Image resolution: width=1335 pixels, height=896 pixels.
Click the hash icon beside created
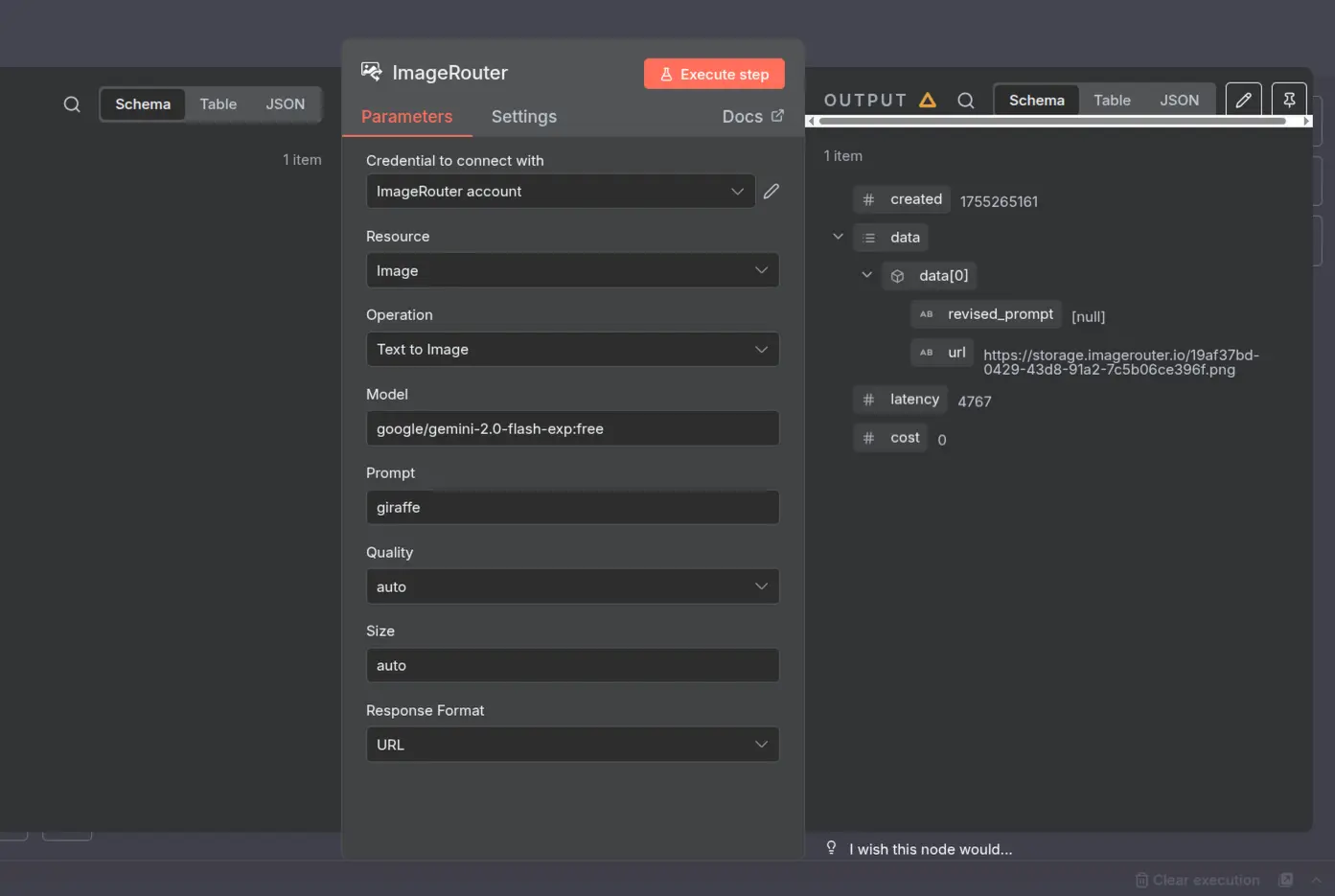[868, 199]
